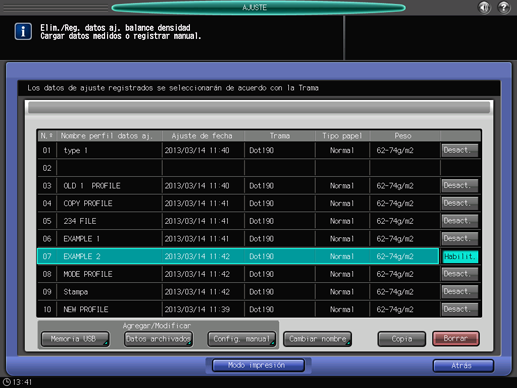This screenshot has height=388, width=517.
Task: Select the AJUSTE top tab
Action: [x=258, y=7]
